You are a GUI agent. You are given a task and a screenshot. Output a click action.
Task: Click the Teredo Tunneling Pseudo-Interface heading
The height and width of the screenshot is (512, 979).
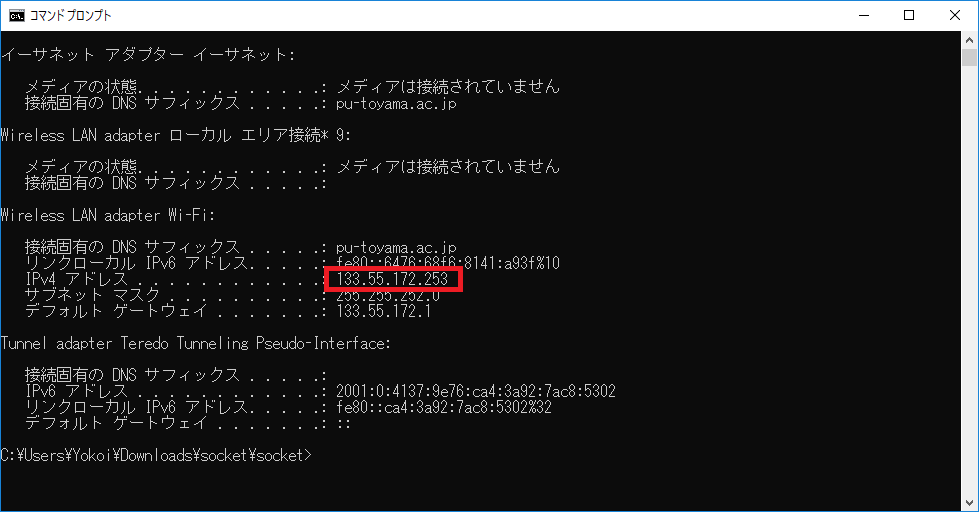(x=195, y=343)
